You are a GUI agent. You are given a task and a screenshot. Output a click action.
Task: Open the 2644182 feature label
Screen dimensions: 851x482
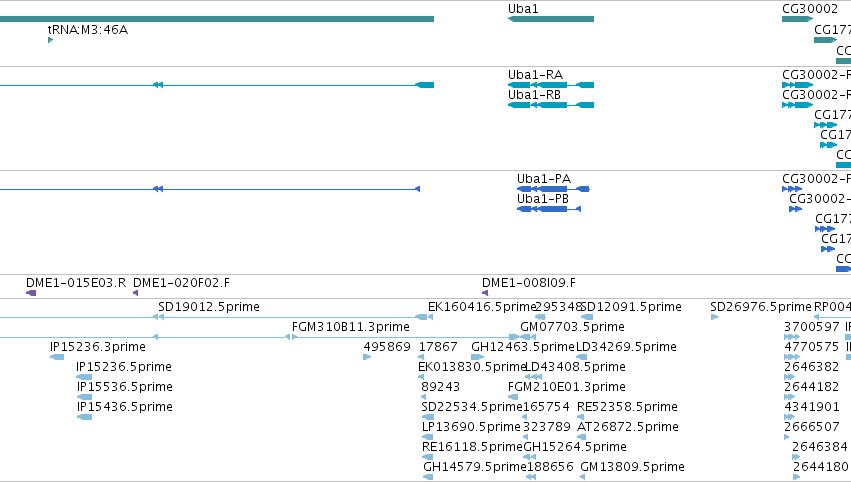point(811,388)
